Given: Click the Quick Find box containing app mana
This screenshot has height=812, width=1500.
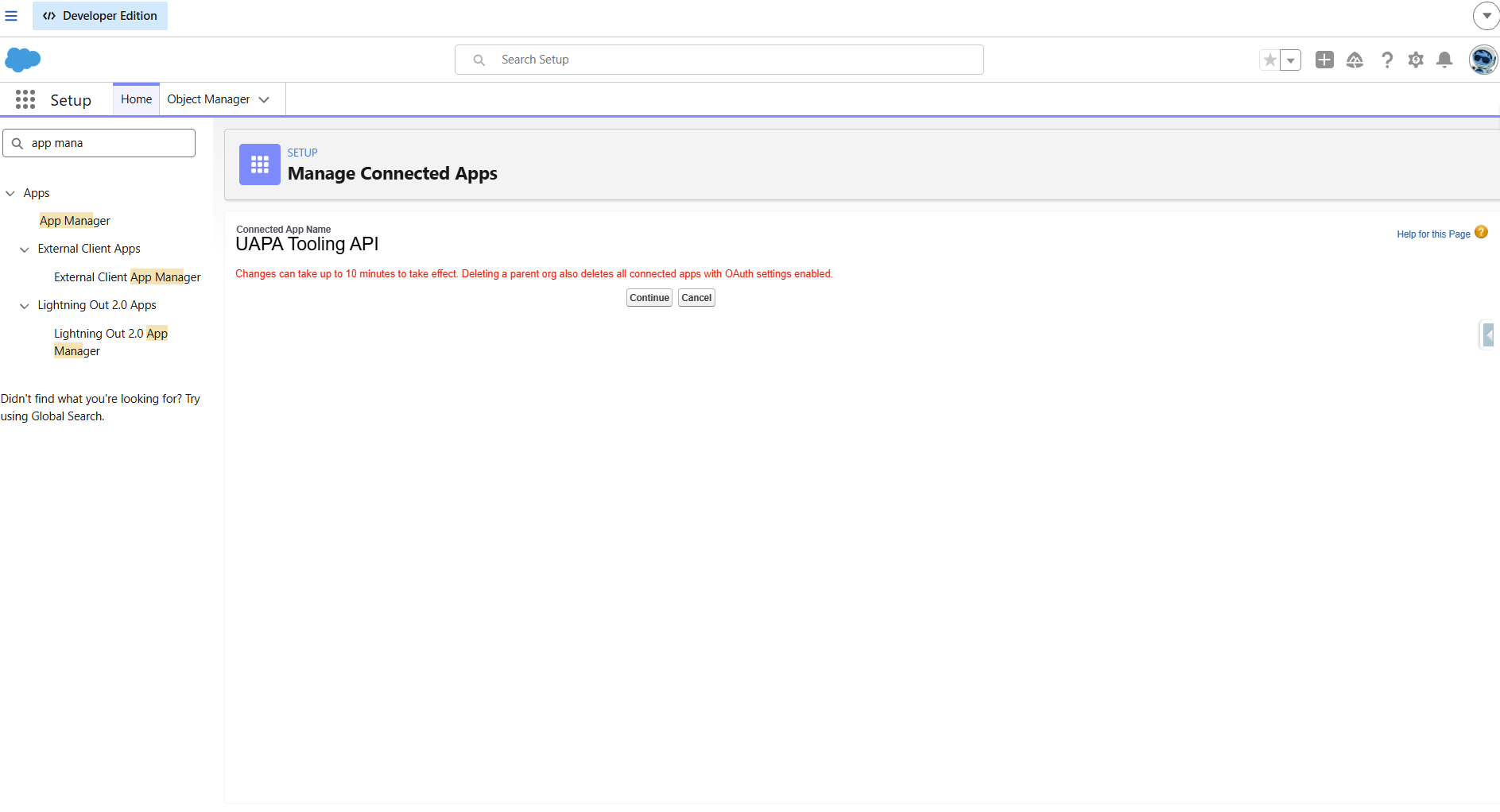Looking at the screenshot, I should (x=99, y=143).
